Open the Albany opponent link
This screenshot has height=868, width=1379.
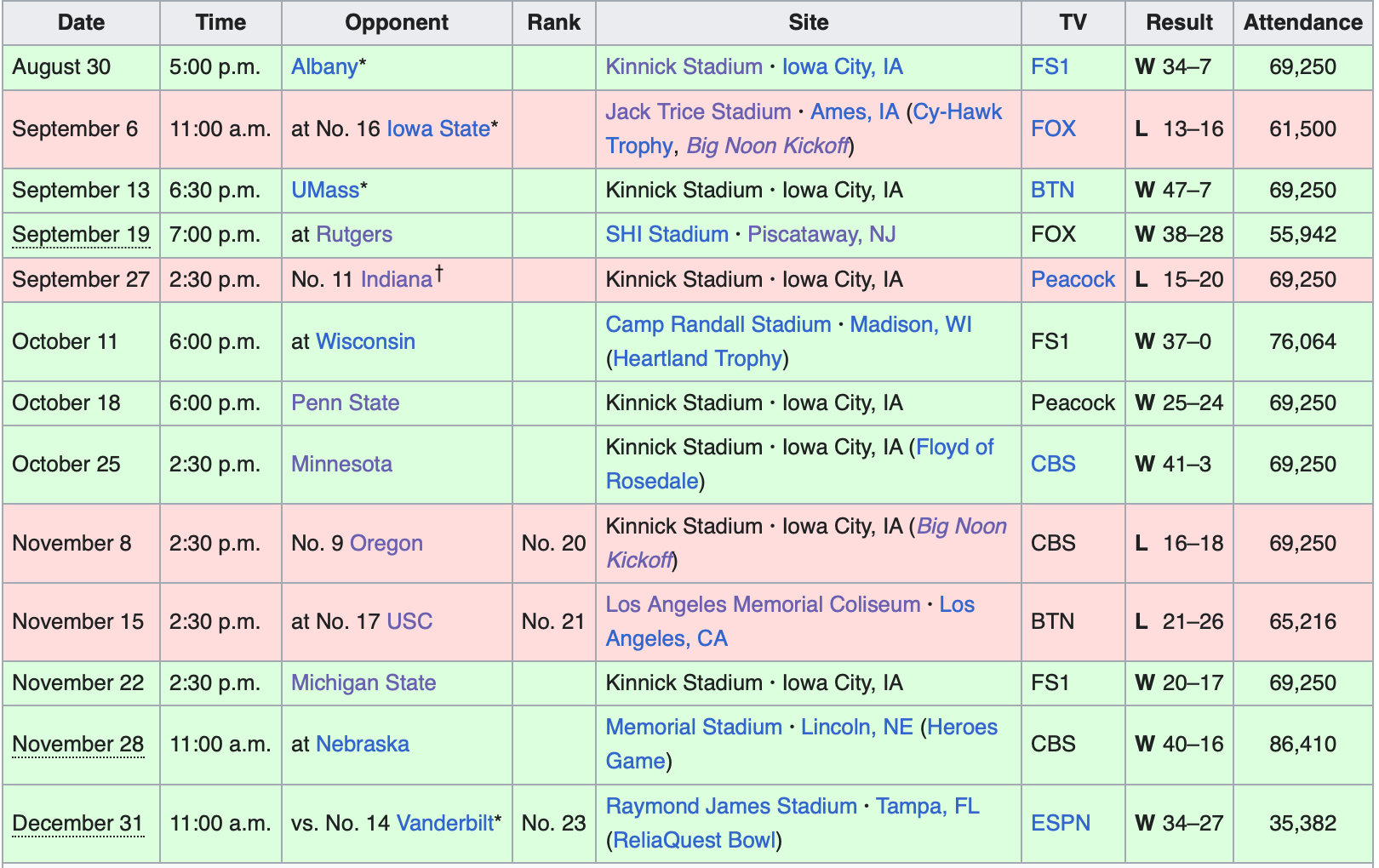click(x=324, y=67)
